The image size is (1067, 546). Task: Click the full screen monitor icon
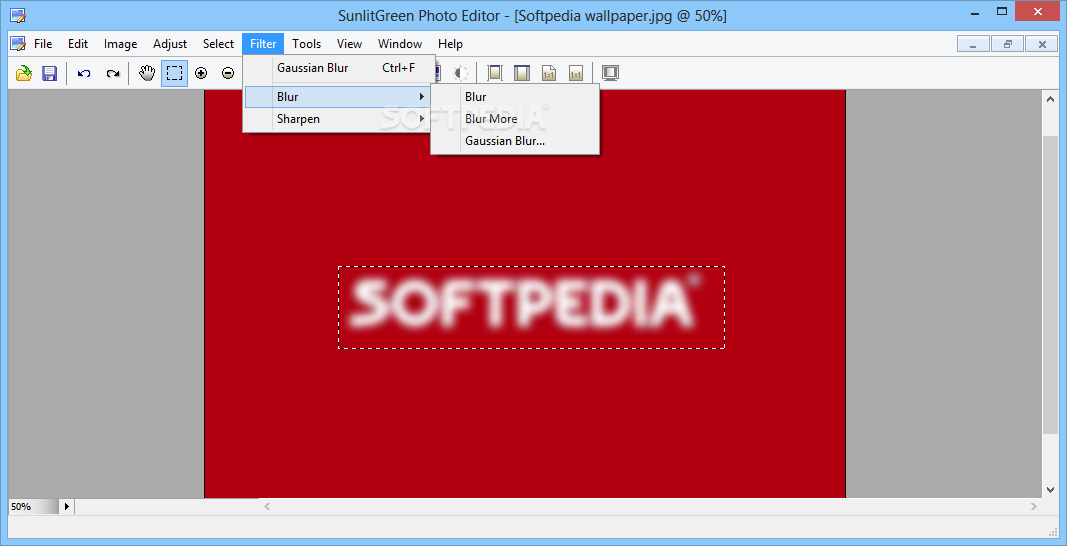610,73
